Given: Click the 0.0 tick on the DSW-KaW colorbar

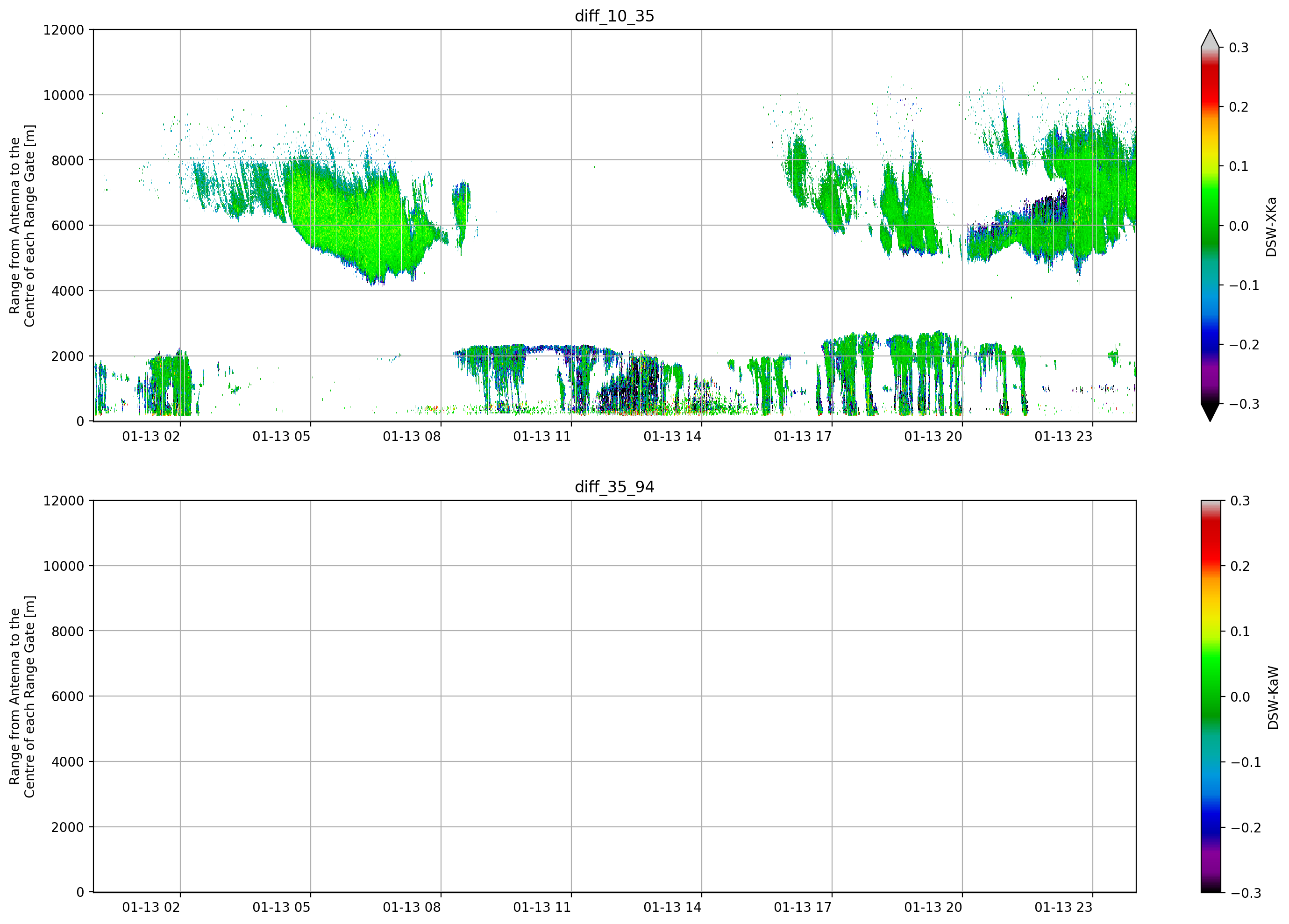Looking at the screenshot, I should click(1240, 697).
